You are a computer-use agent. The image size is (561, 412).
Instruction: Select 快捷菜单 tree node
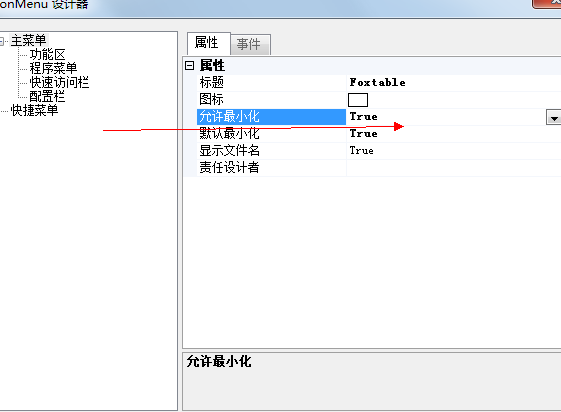[34, 110]
